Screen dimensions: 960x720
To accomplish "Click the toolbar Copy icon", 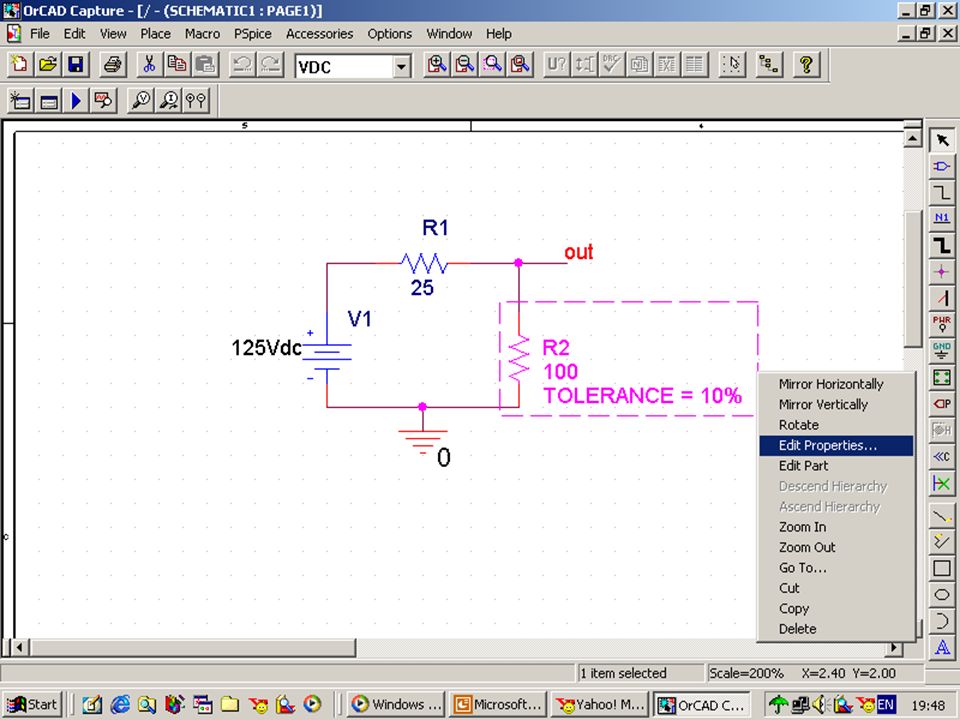I will (177, 64).
